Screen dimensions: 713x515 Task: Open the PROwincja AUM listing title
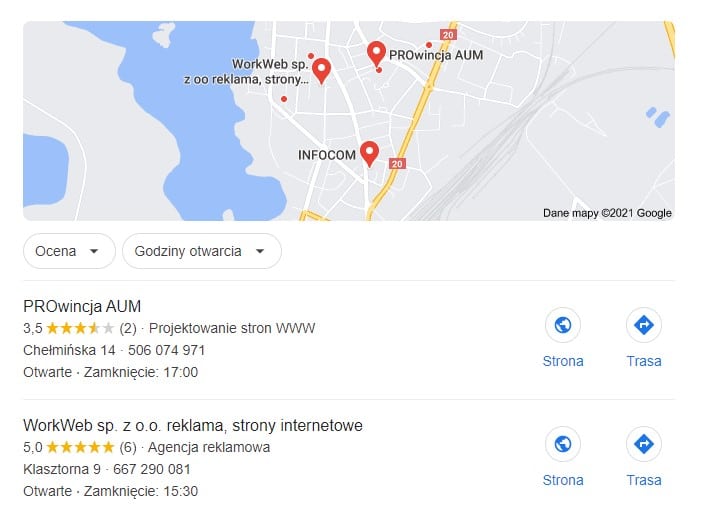pyautogui.click(x=82, y=306)
